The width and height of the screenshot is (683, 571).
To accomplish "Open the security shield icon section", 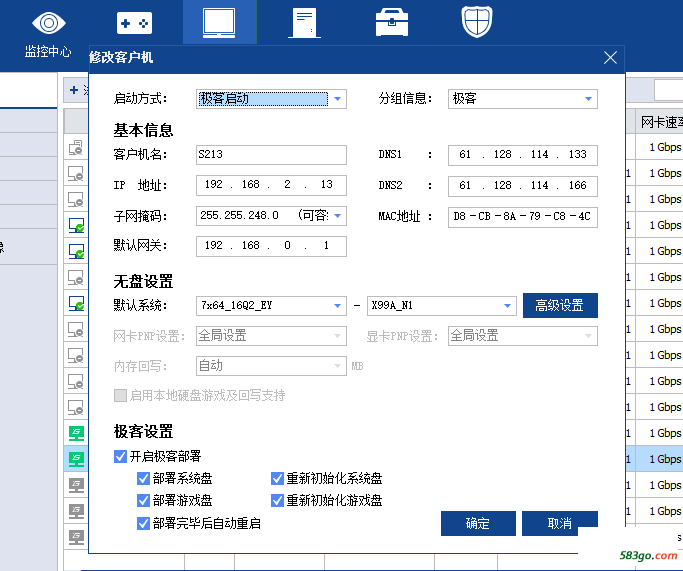I will (477, 21).
